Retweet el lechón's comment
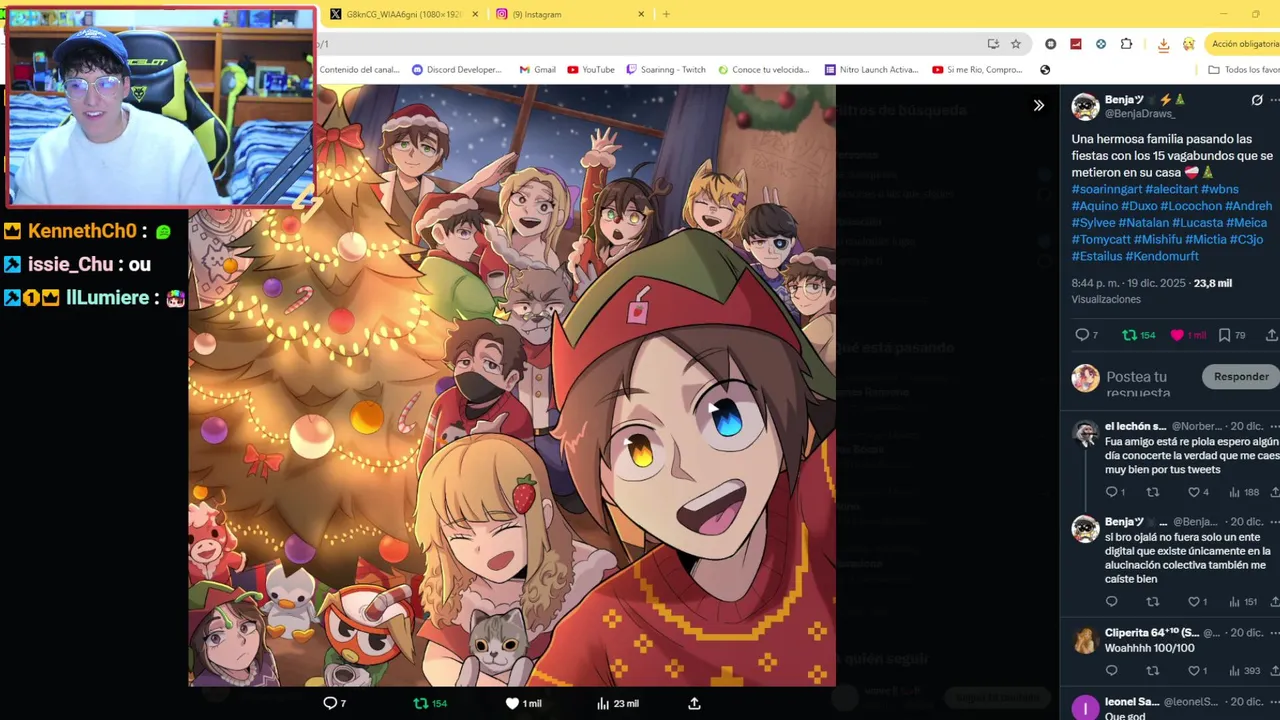1280x720 pixels. click(1152, 492)
